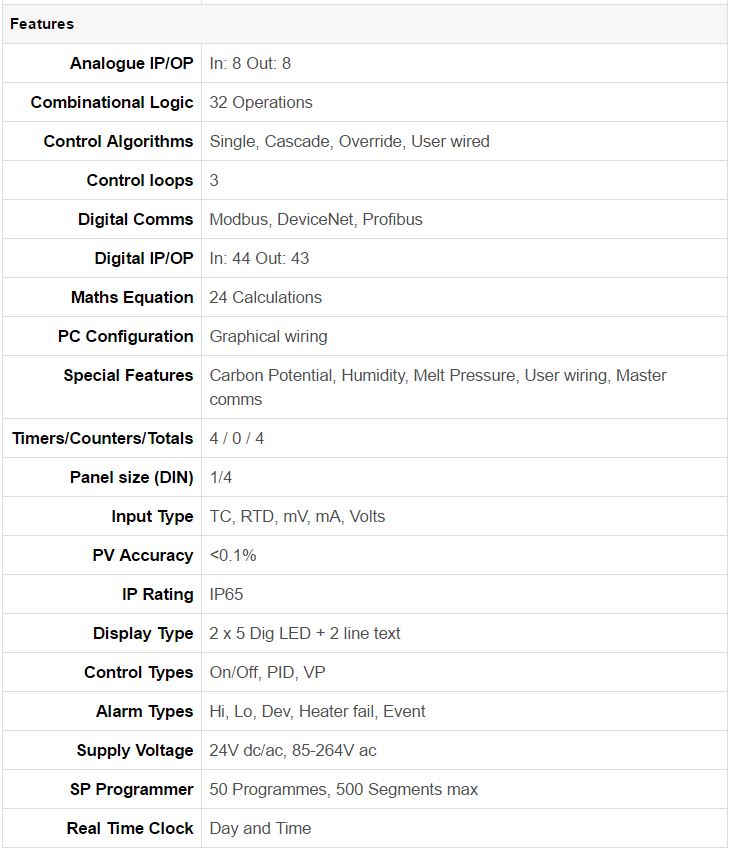Select the Control Algorithms label
Image resolution: width=733 pixels, height=855 pixels.
tap(118, 141)
